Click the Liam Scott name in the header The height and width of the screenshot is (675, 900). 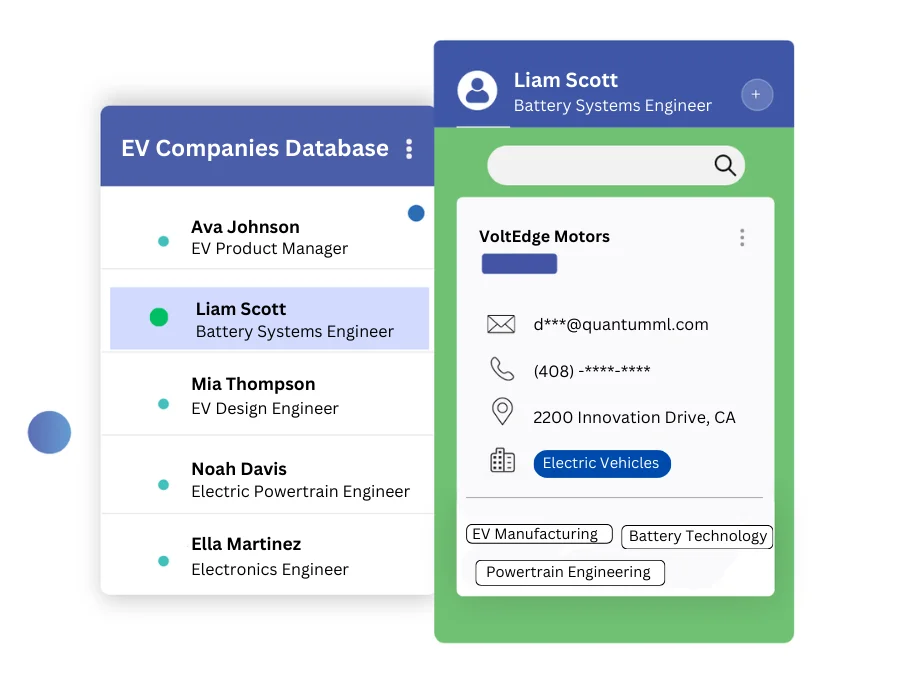pyautogui.click(x=565, y=80)
